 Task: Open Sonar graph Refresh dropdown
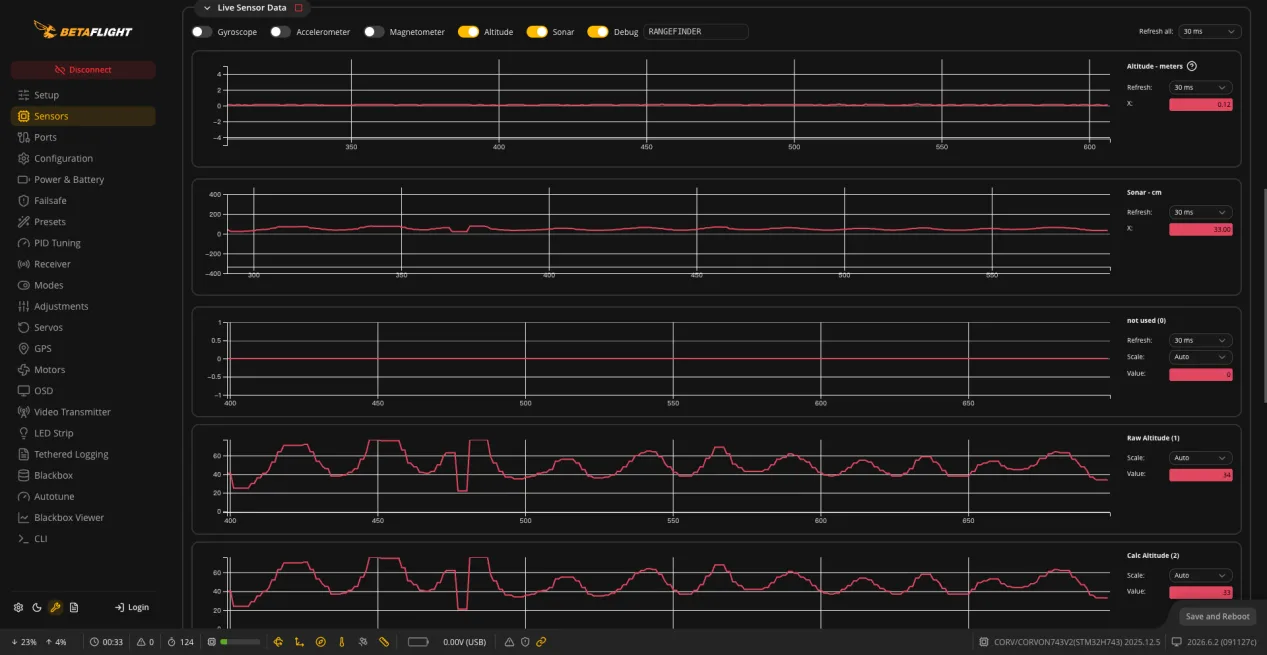point(1201,212)
